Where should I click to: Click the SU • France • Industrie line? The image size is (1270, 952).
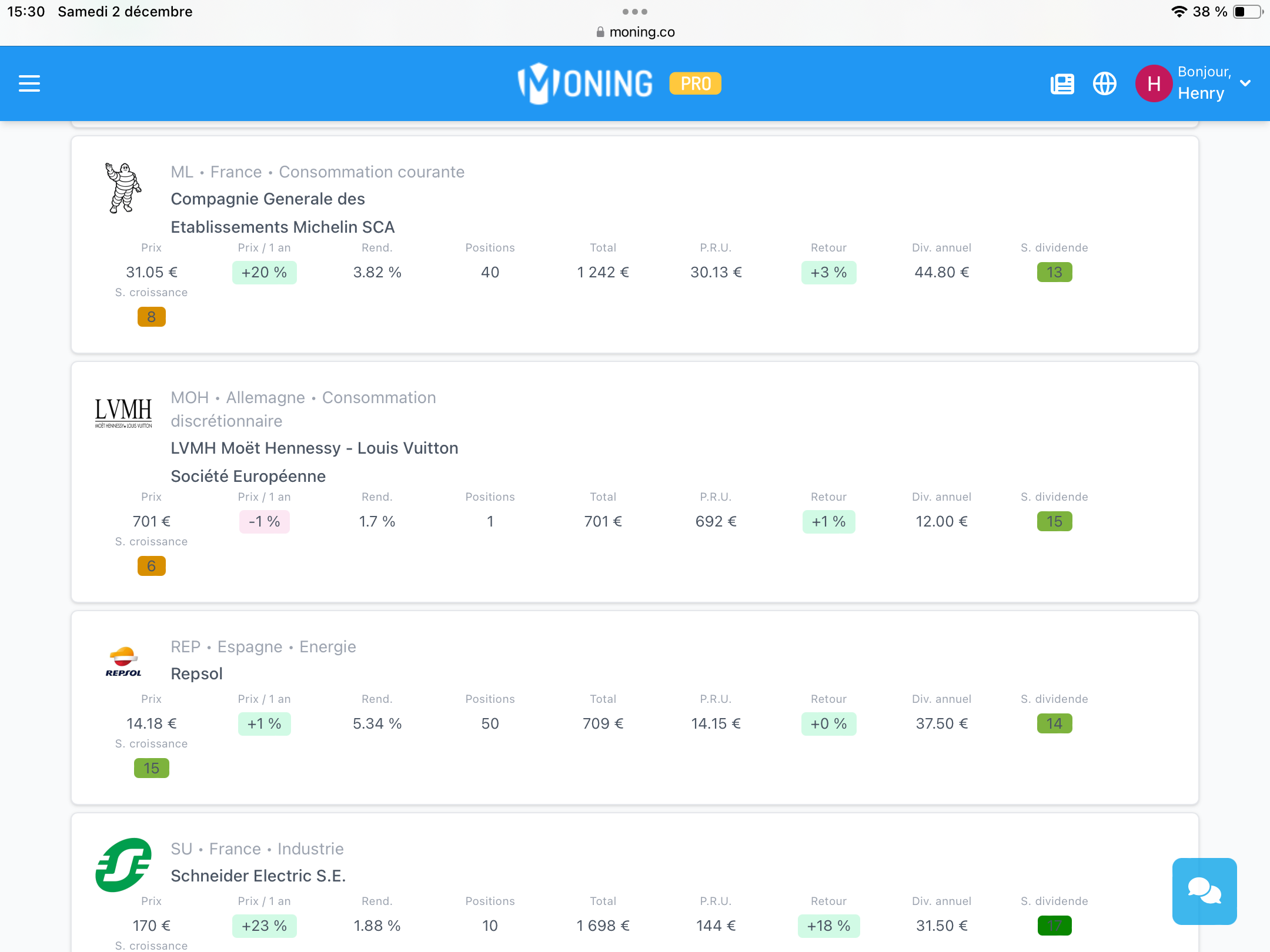[x=258, y=849]
